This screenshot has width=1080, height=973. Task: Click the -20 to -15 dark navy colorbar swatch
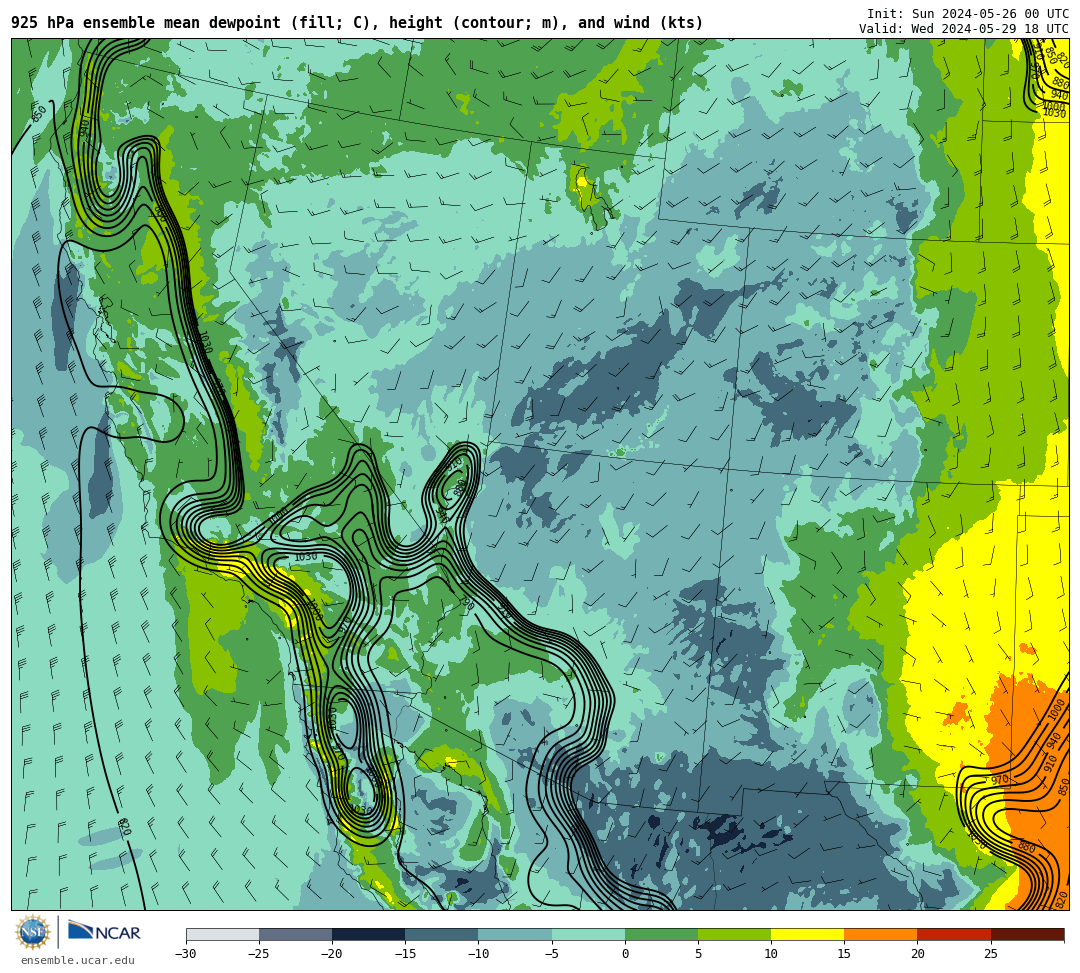[x=368, y=934]
